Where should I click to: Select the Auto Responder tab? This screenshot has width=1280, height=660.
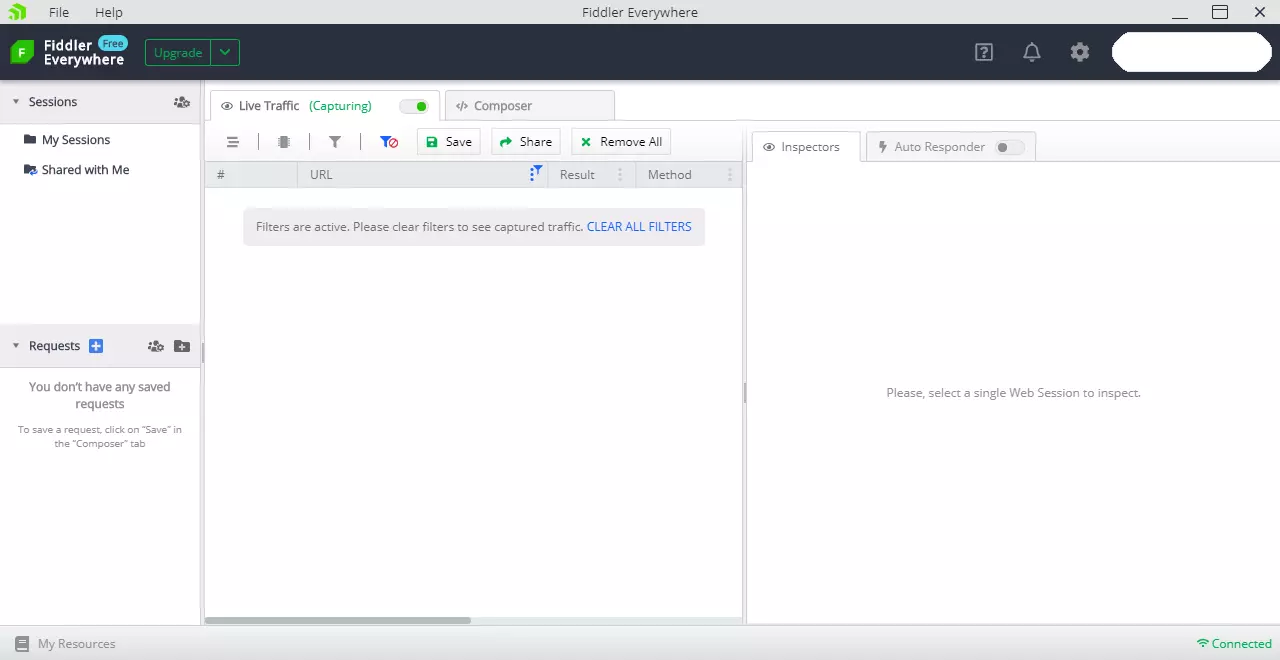point(950,147)
